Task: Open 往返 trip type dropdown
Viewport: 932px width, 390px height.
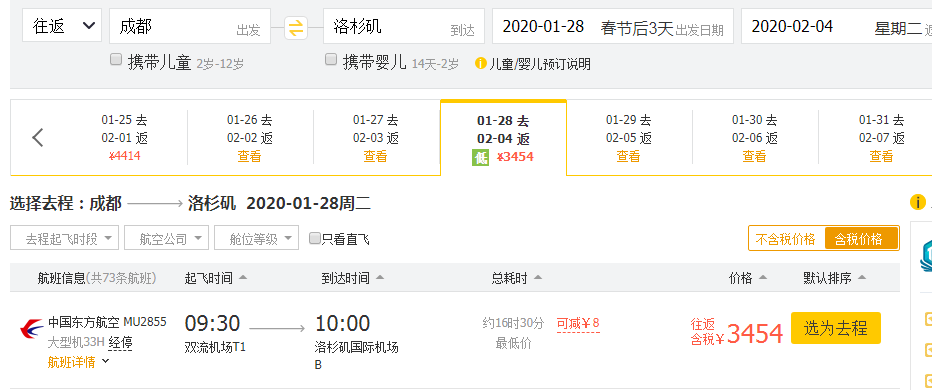Action: pos(62,26)
